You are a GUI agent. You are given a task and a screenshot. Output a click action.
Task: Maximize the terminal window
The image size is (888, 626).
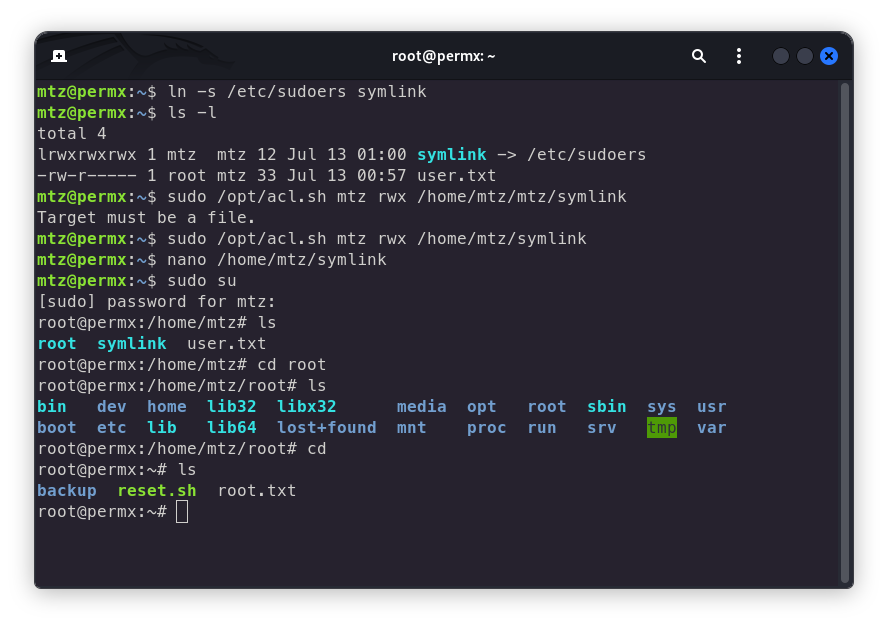coord(805,56)
